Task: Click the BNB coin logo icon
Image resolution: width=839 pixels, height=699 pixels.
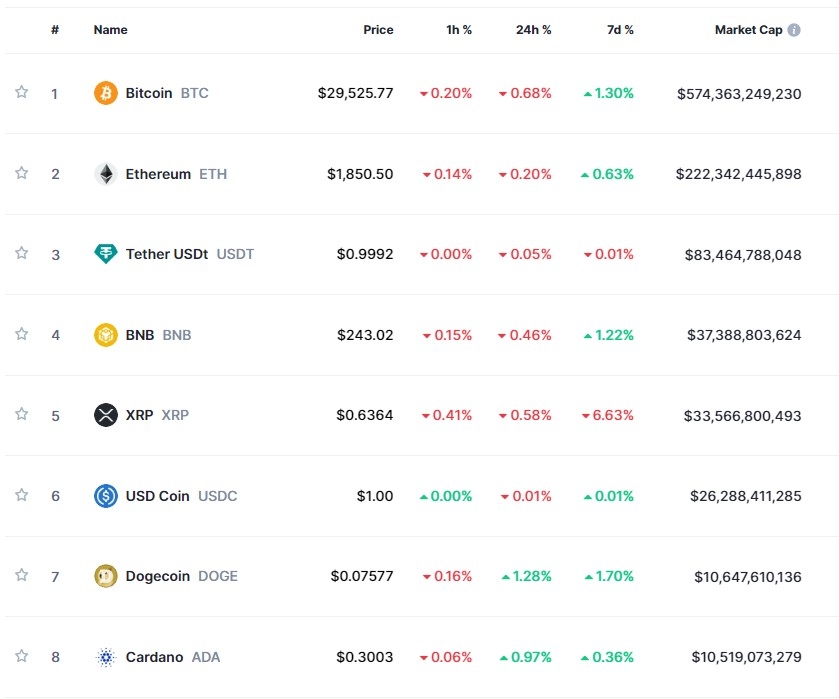Action: [105, 335]
